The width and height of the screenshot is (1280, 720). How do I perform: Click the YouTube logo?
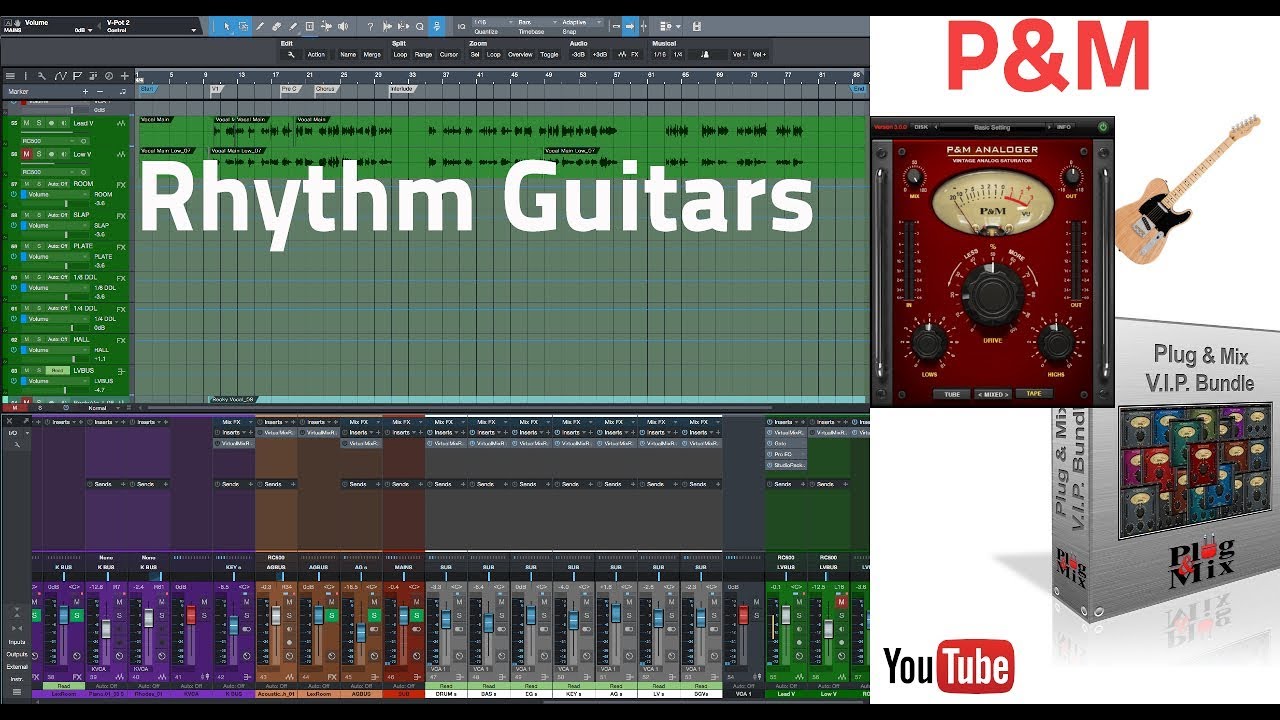[x=948, y=667]
